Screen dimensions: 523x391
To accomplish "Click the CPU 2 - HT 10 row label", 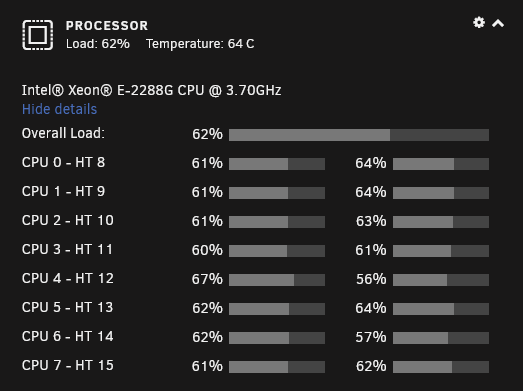I will 68,220.
